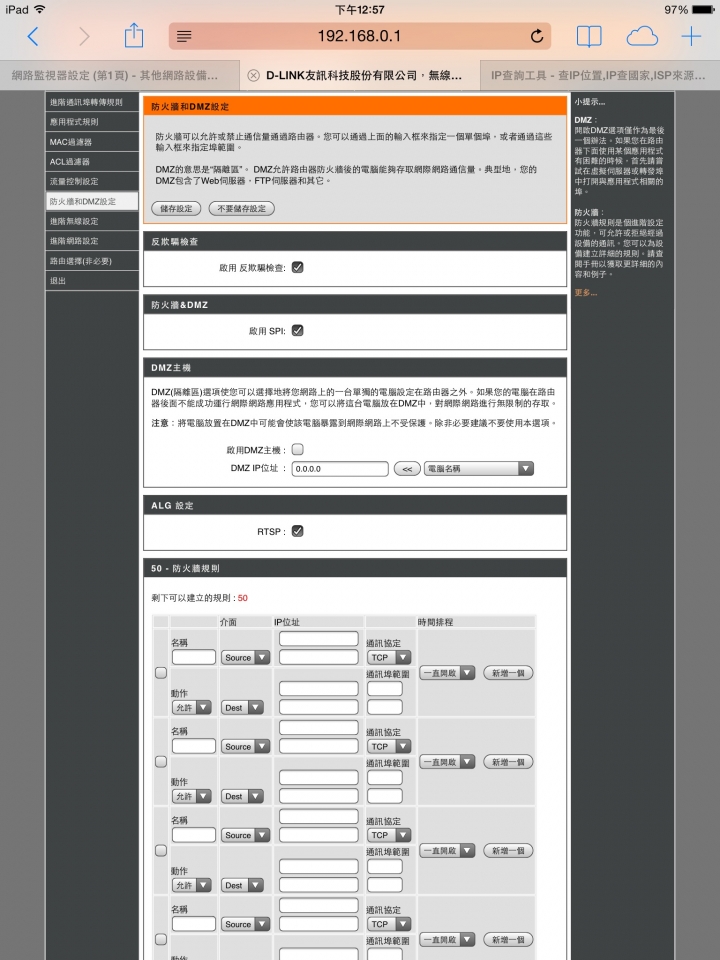Click the 更多... link in tips panel

click(586, 293)
